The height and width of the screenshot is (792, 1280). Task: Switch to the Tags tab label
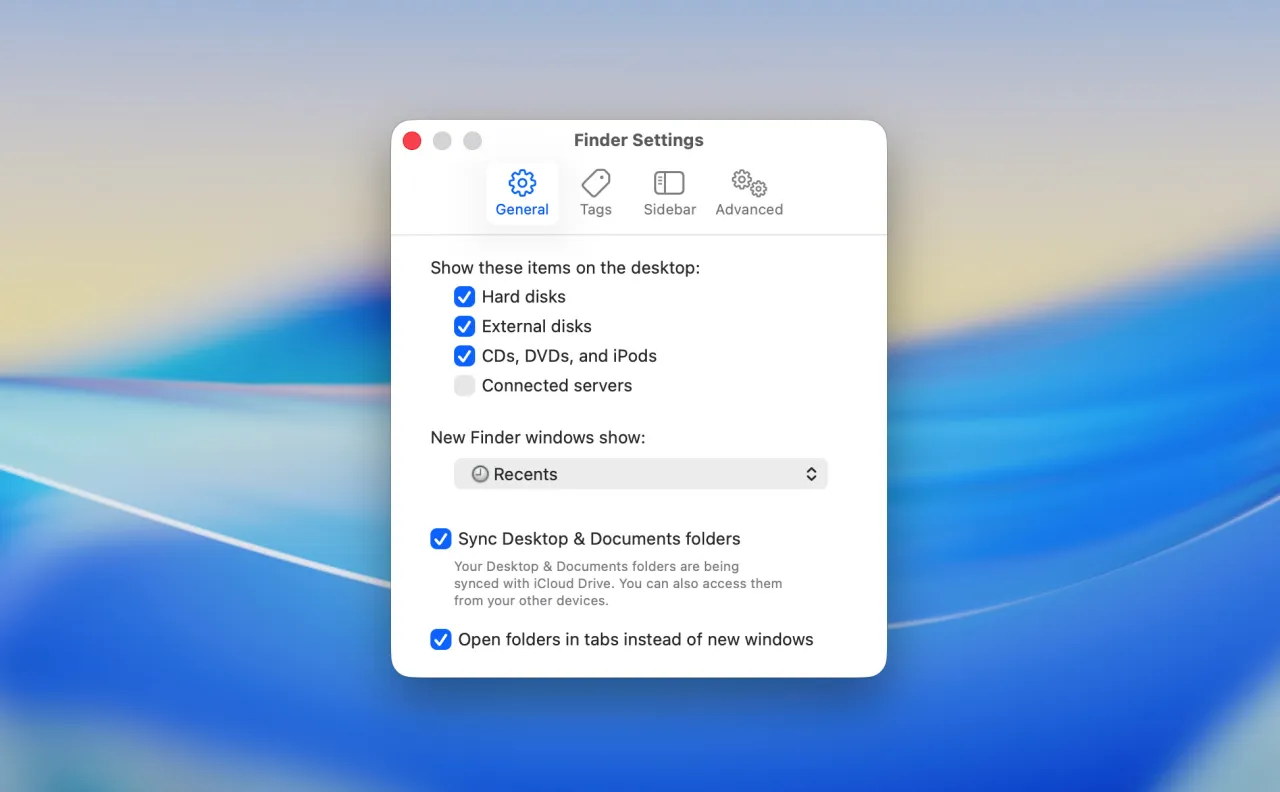click(596, 210)
